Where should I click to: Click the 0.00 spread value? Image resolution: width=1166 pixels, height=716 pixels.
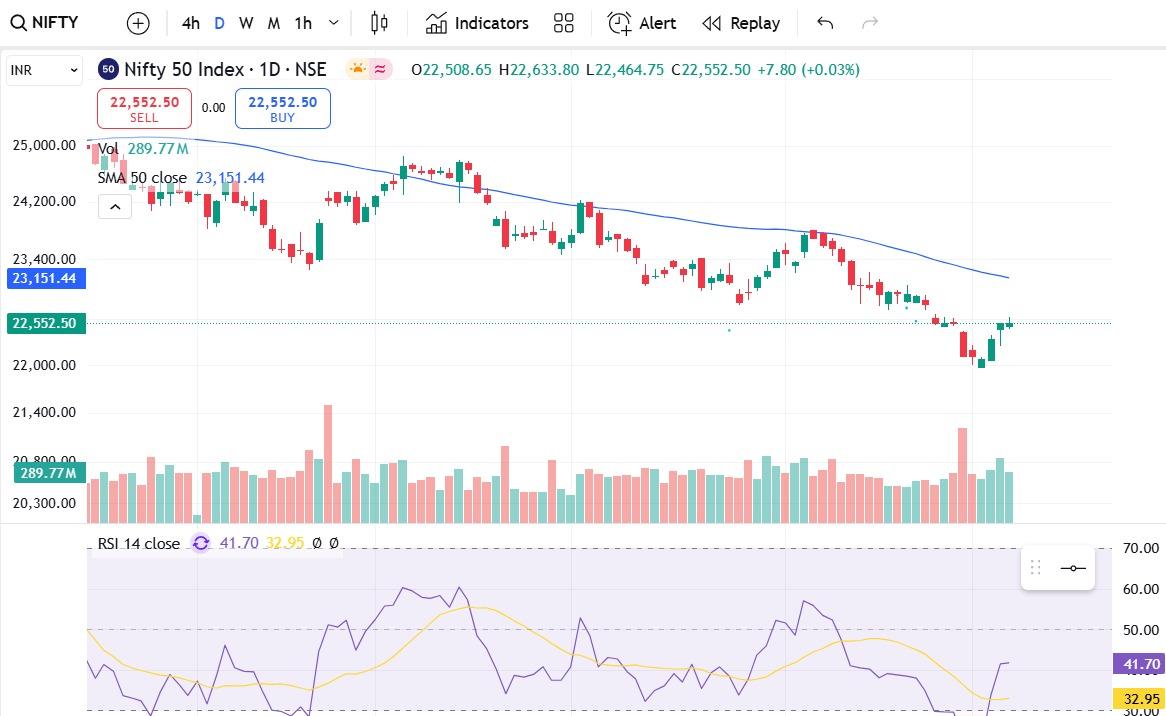[213, 108]
